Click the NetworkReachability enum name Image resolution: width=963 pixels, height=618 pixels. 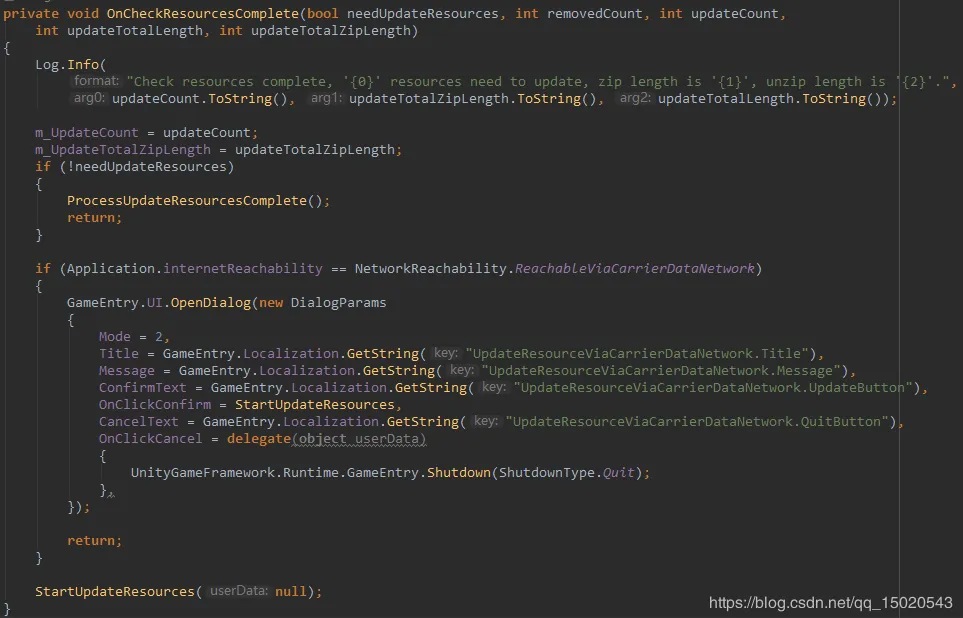pyautogui.click(x=431, y=268)
